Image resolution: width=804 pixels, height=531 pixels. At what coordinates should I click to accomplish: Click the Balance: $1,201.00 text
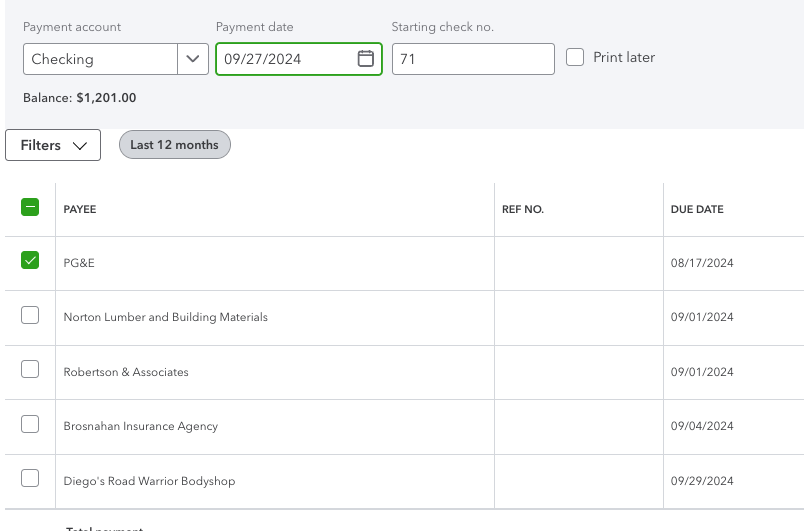[x=79, y=98]
